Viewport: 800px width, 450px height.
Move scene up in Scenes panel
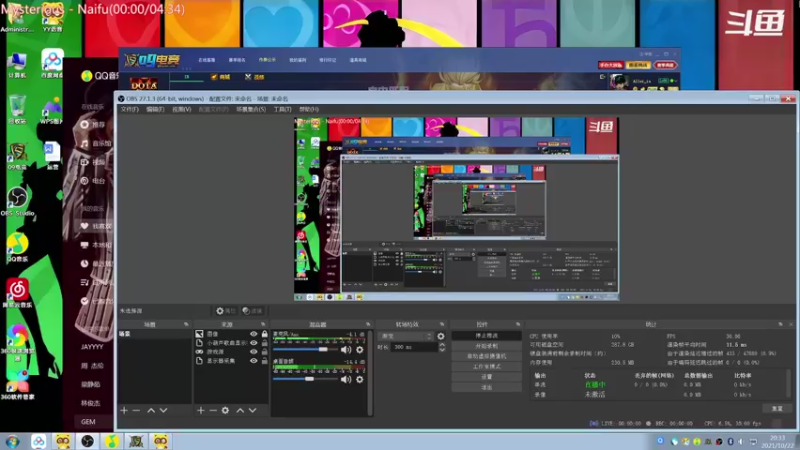click(151, 410)
